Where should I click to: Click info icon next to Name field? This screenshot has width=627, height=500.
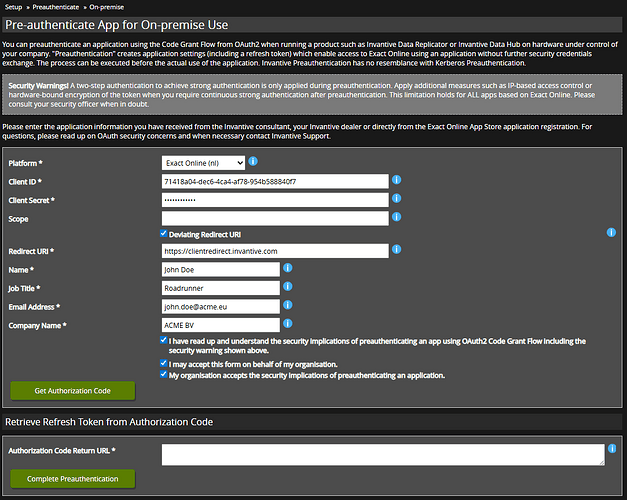[288, 268]
